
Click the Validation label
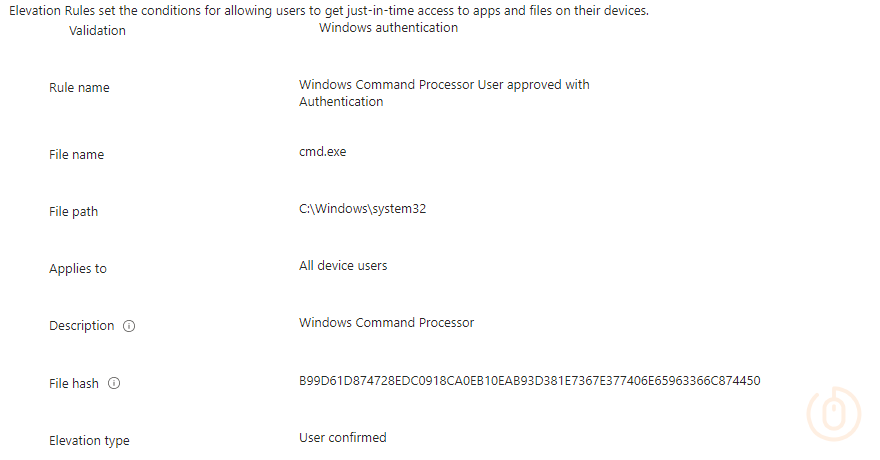pos(97,31)
